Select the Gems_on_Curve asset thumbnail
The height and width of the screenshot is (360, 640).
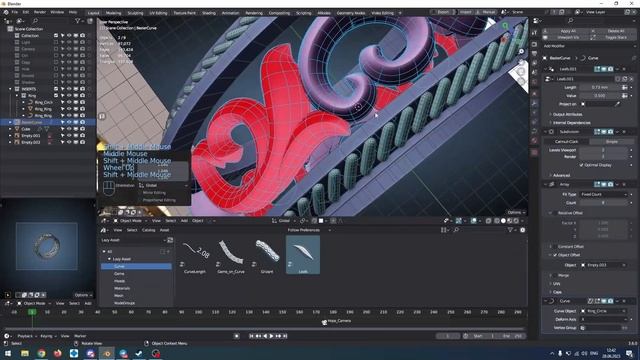pos(231,256)
